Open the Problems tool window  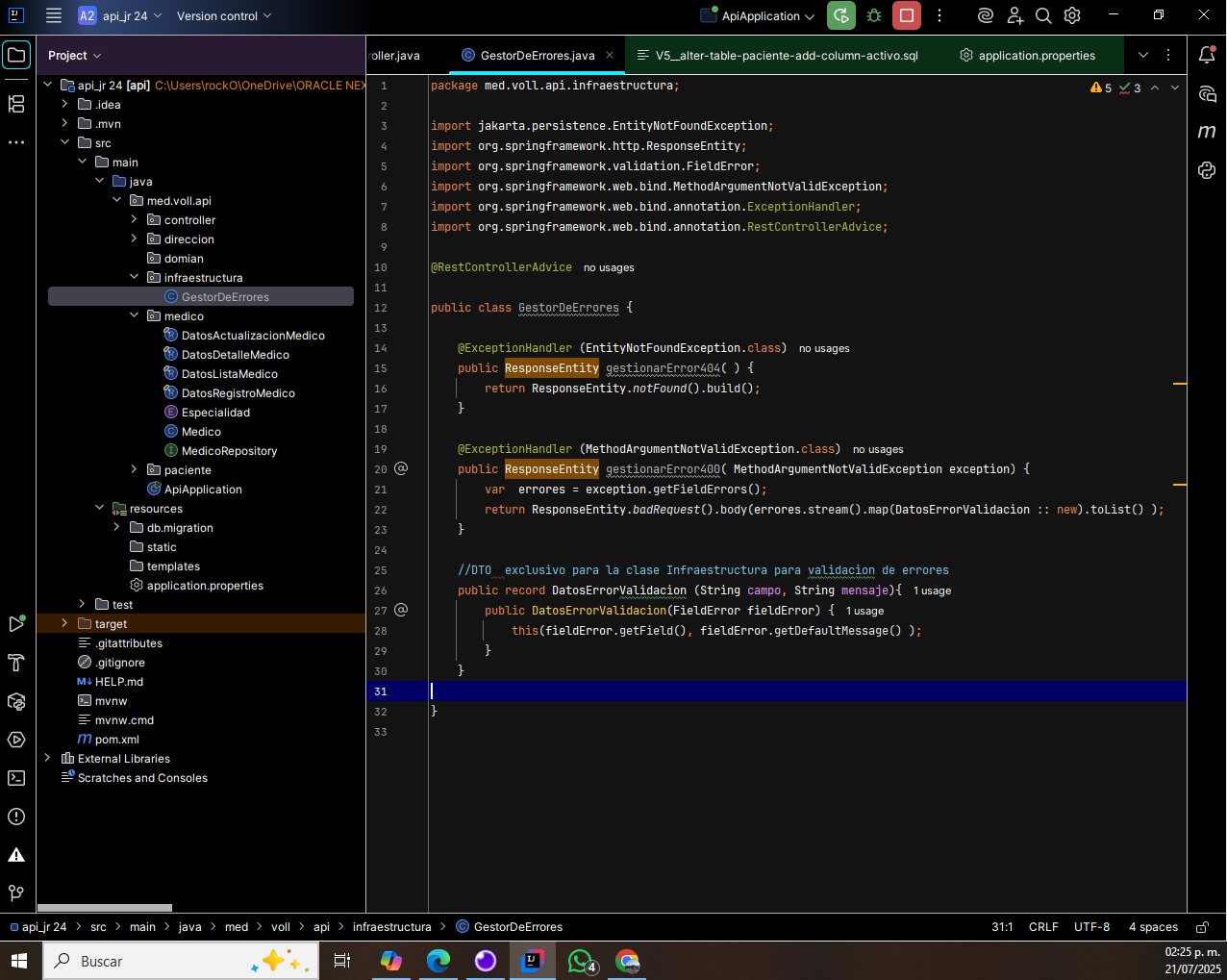(x=16, y=817)
